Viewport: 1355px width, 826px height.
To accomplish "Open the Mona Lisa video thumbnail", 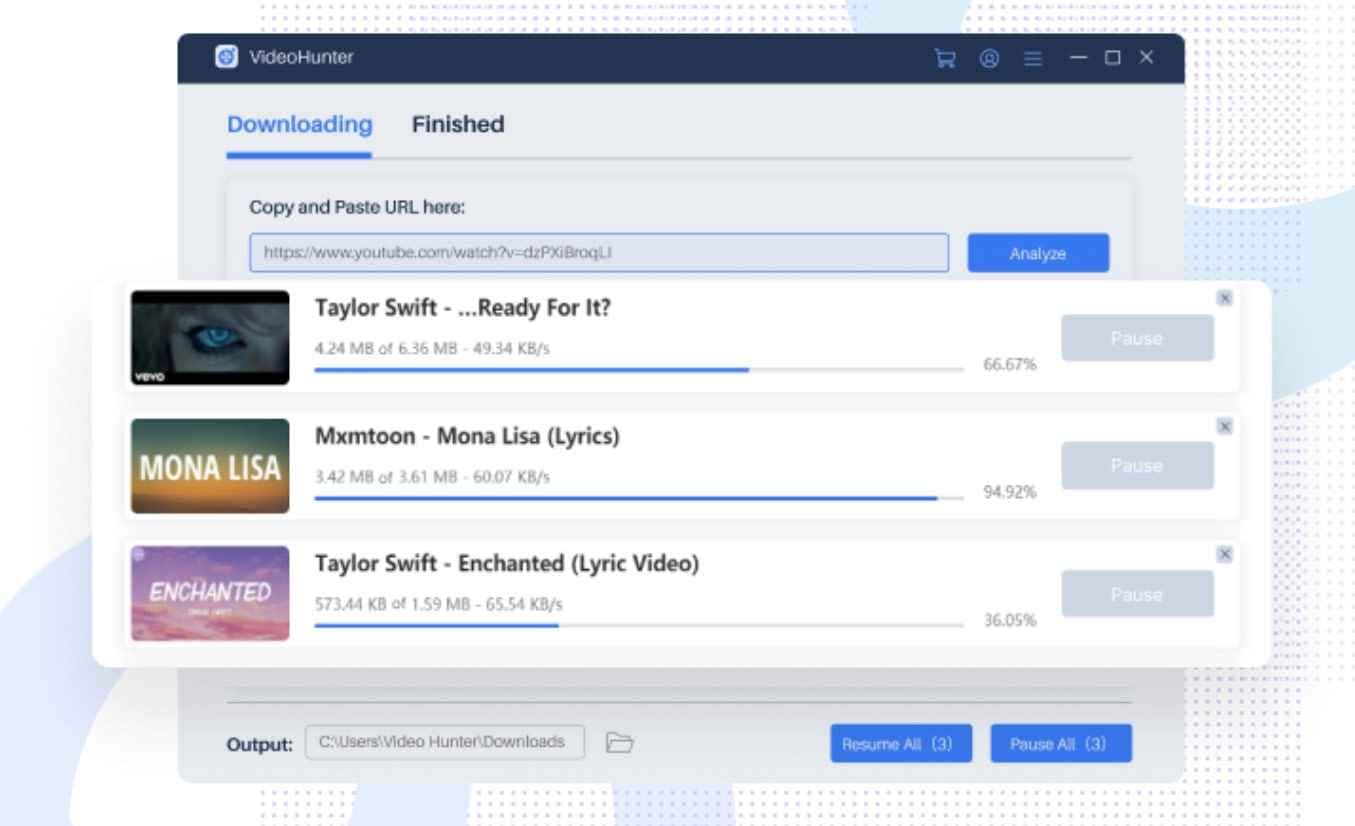I will tap(210, 466).
